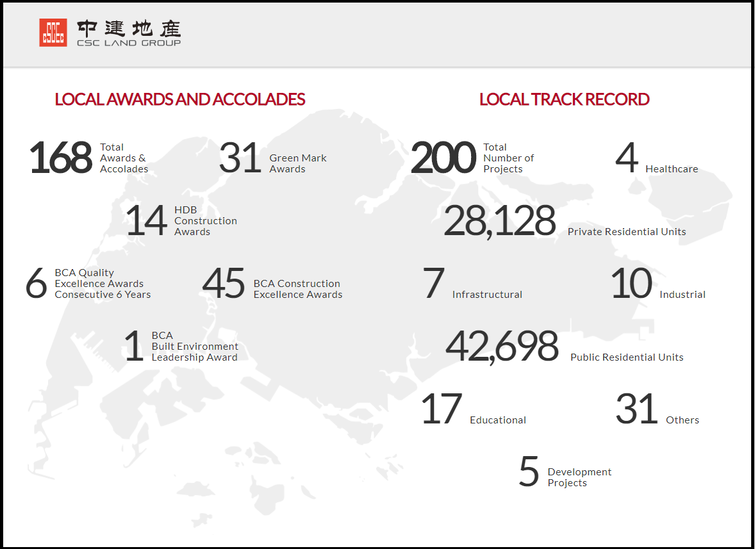Select the 28,128 private residential number

click(x=499, y=222)
